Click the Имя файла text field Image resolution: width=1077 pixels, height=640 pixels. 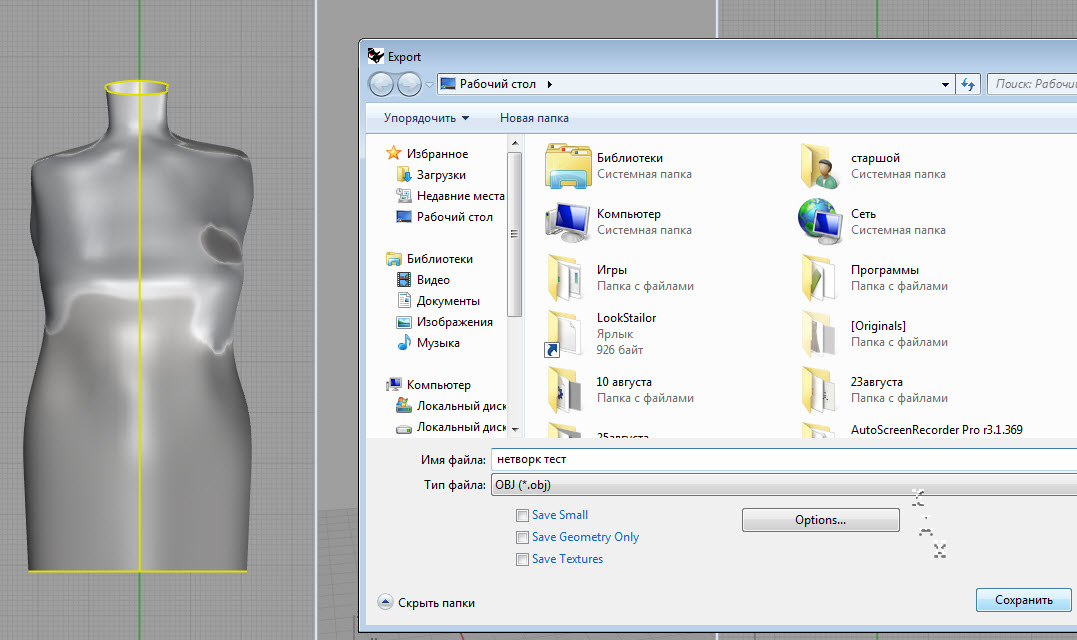pyautogui.click(x=780, y=460)
